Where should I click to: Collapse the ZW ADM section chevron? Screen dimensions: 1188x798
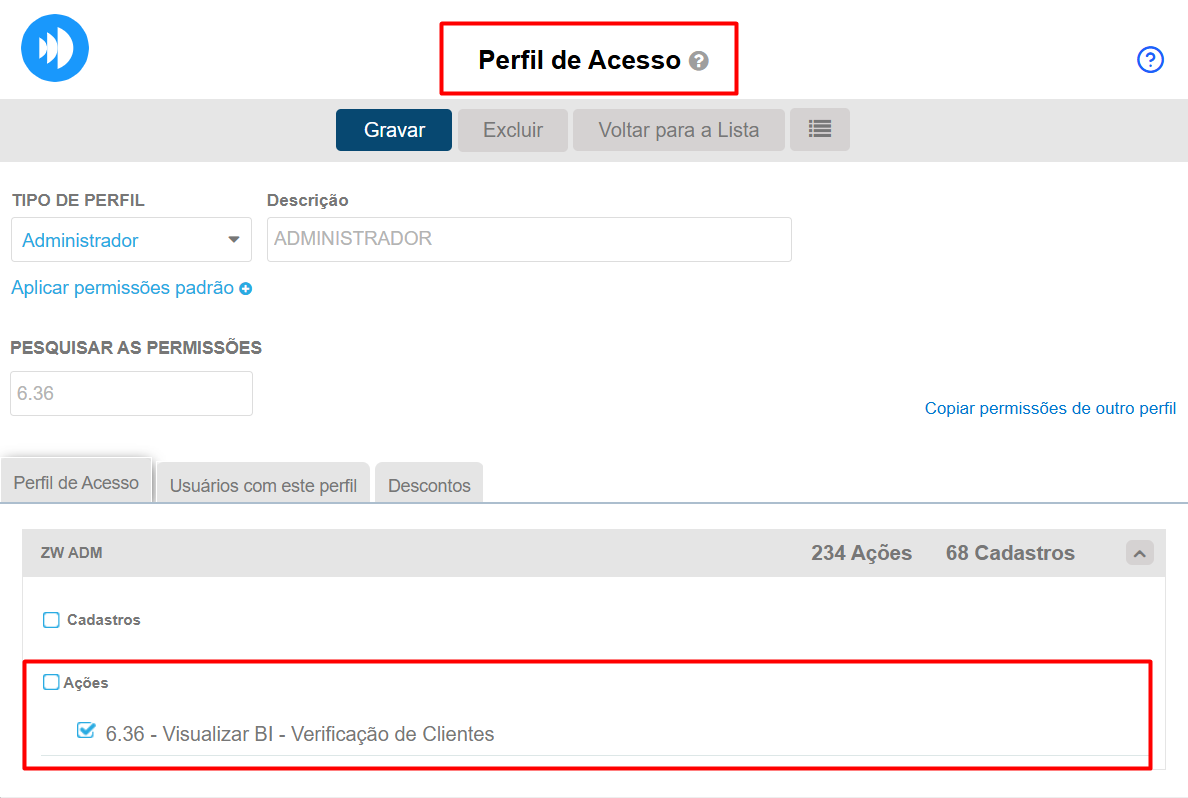coord(1140,553)
